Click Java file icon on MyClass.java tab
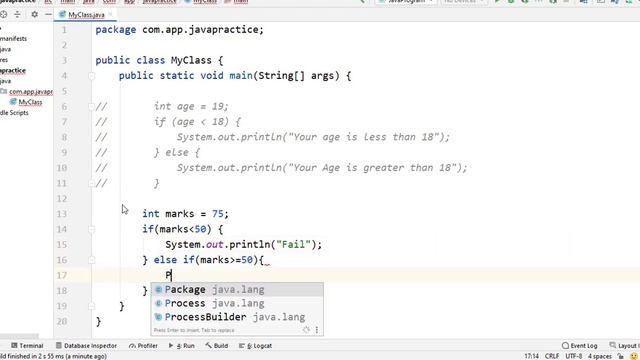Image resolution: width=640 pixels, height=360 pixels. 62,15
